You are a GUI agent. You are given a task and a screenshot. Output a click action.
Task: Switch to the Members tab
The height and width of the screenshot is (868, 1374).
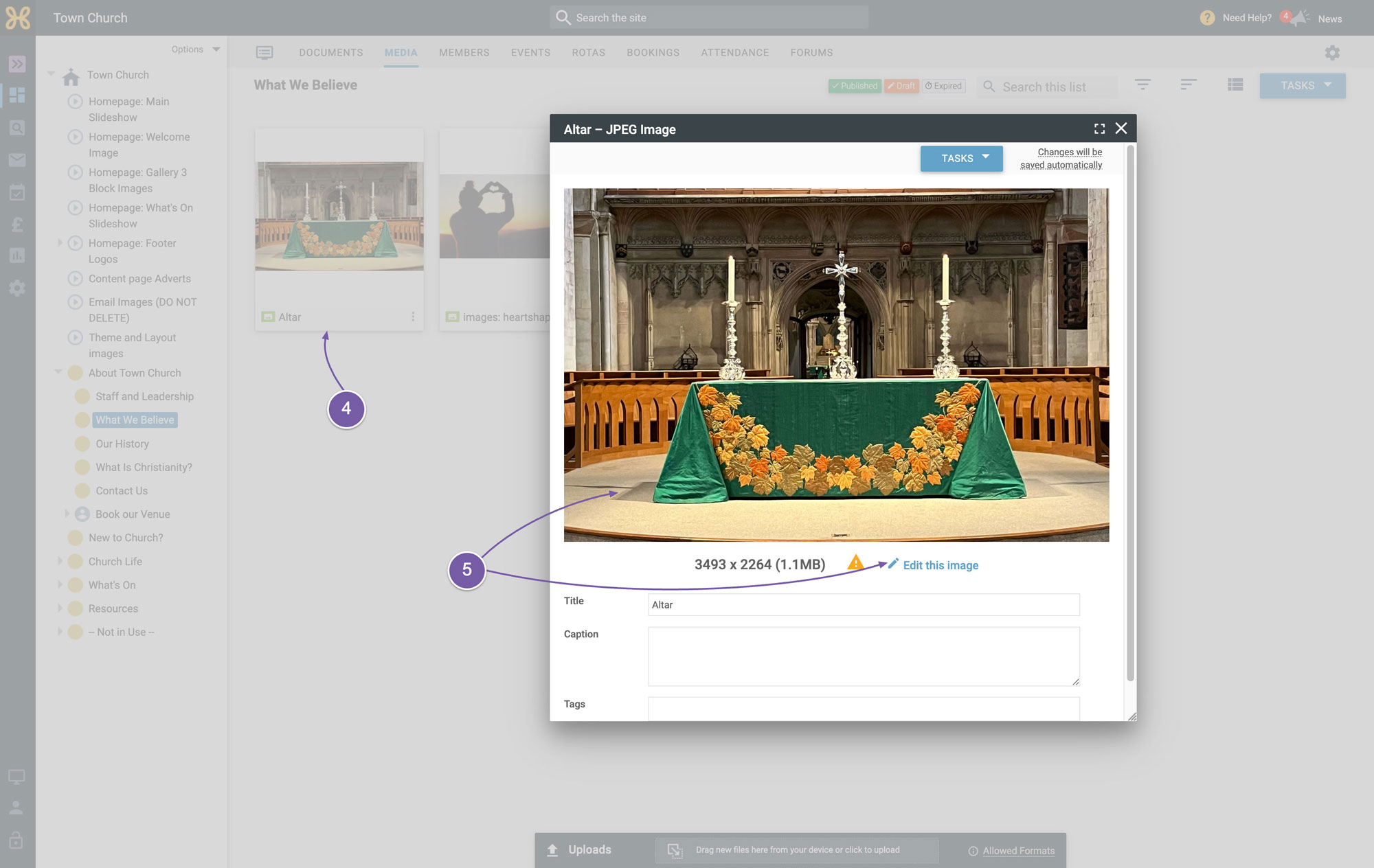[x=464, y=53]
